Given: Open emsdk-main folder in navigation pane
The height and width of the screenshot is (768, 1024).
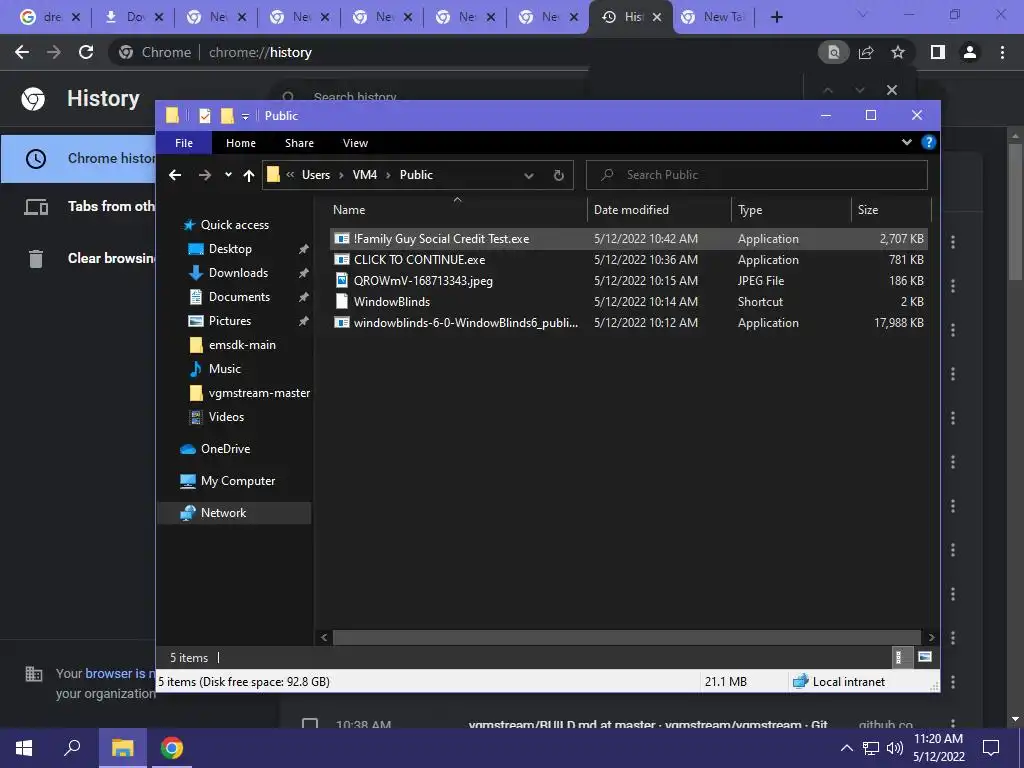Looking at the screenshot, I should coord(232,345).
